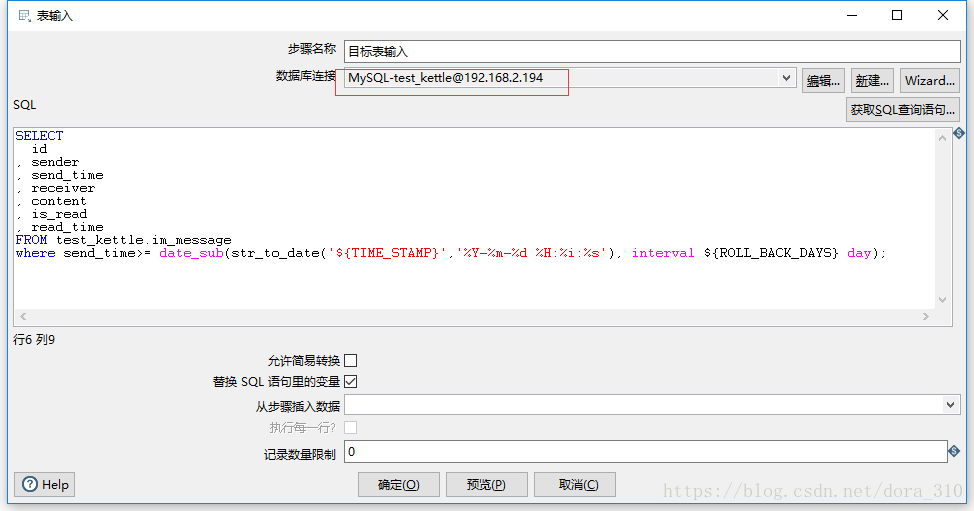Click 'test_kettle.im_message' table name in the SQL
974x511 pixels.
tap(143, 240)
